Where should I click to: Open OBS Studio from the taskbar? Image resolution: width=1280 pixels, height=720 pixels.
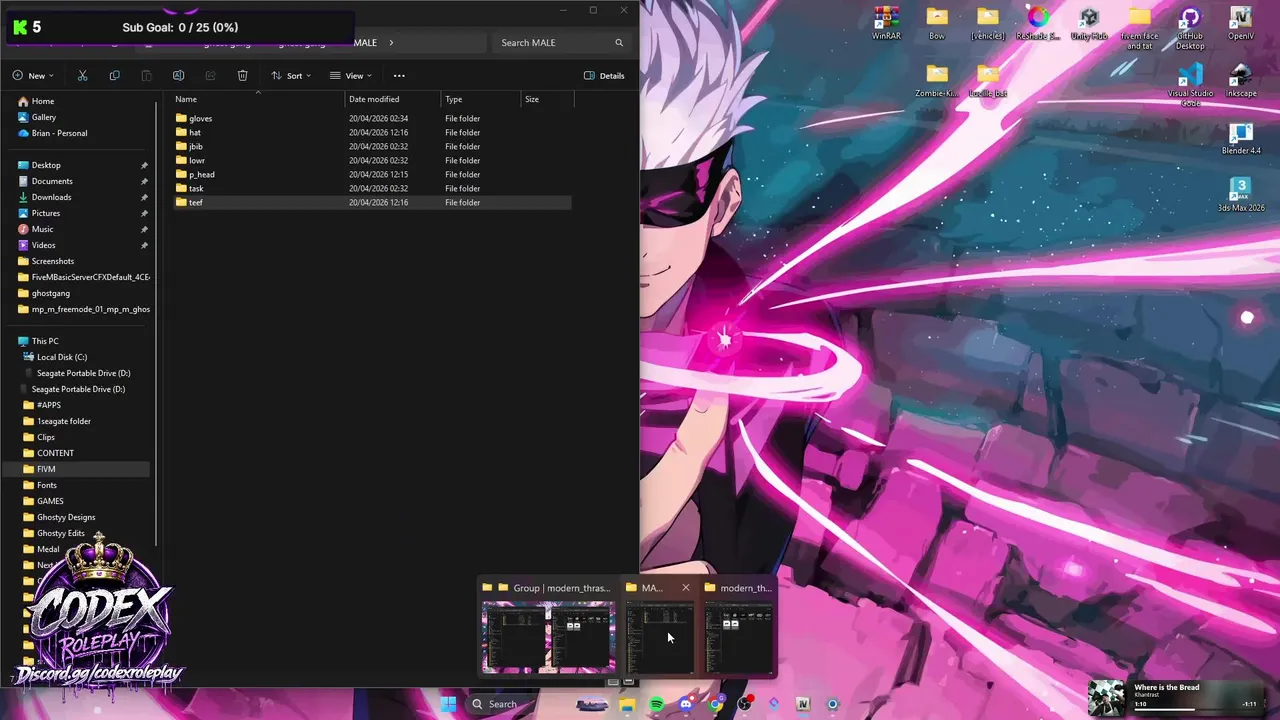pos(744,704)
